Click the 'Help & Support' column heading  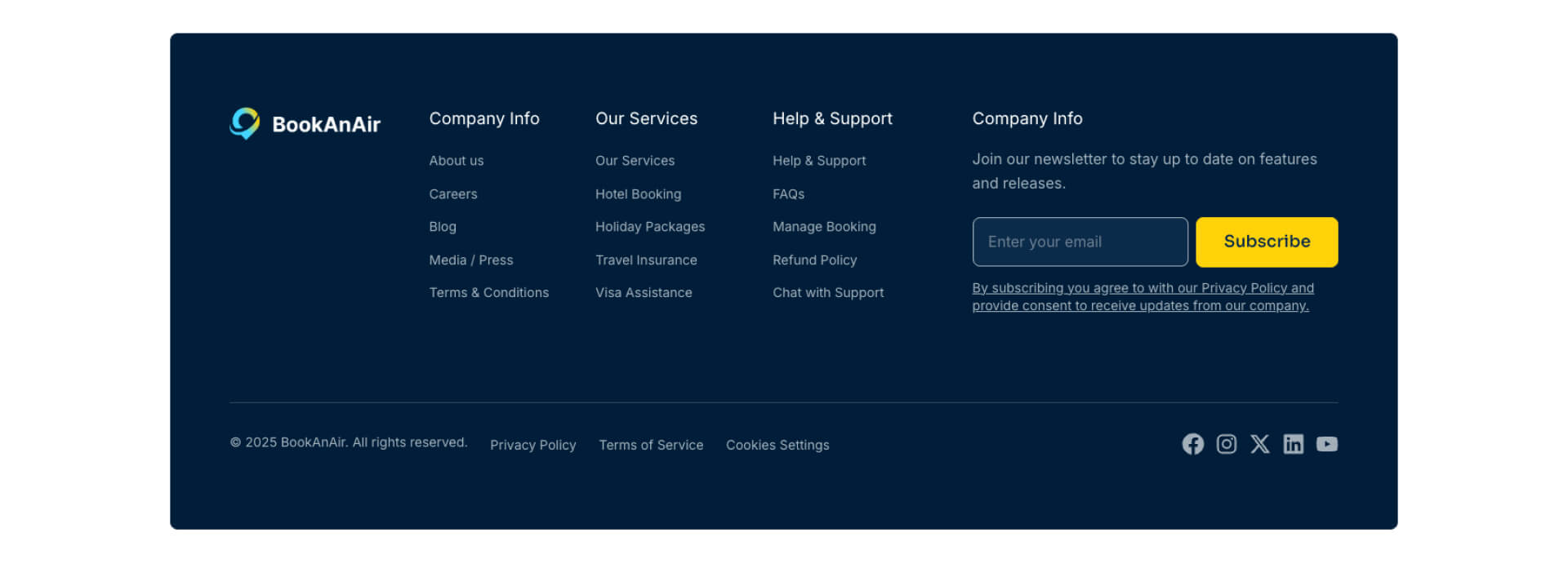tap(832, 119)
